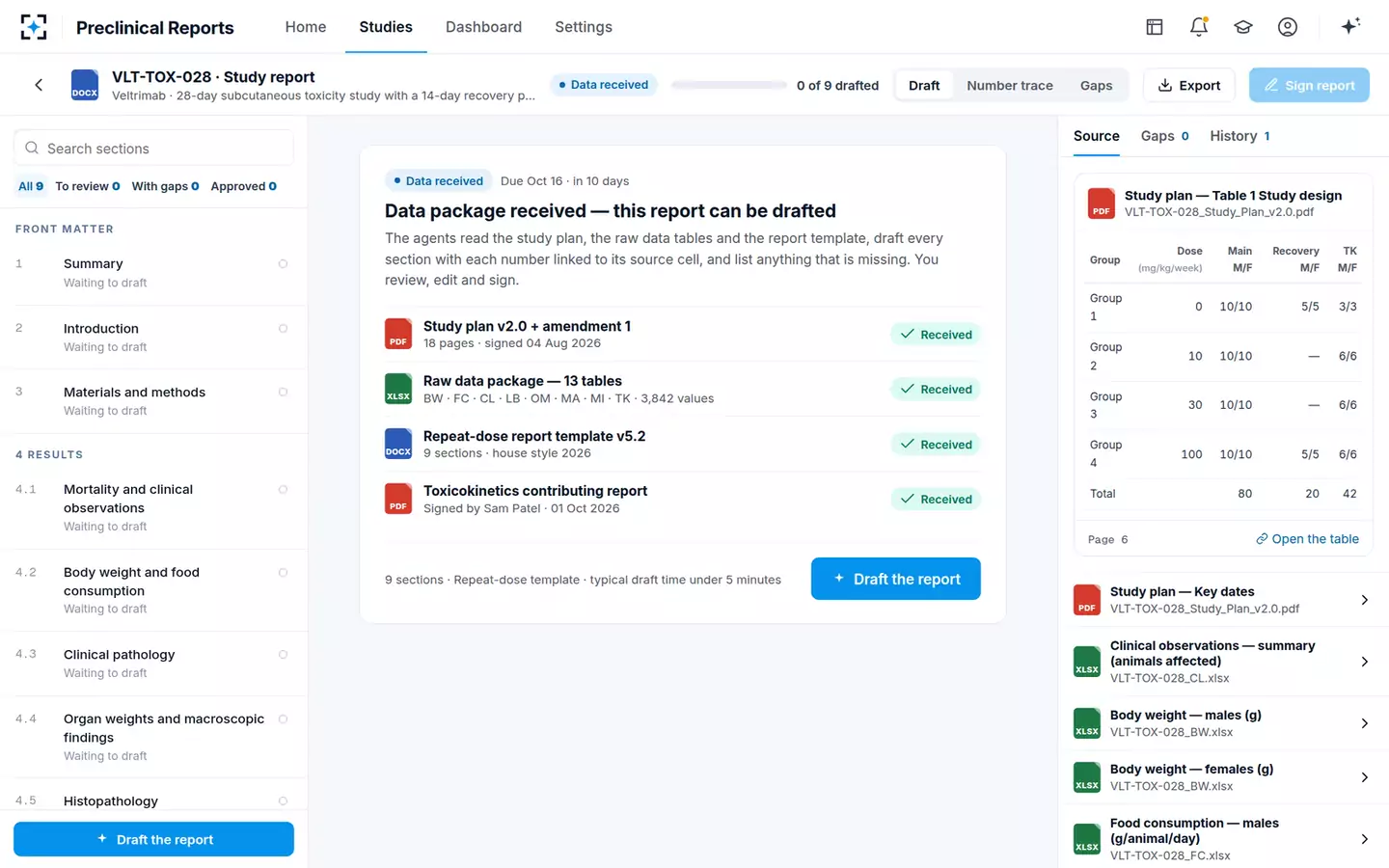The width and height of the screenshot is (1389, 868).
Task: Click PDF icon for Study plan — Key dates
Action: [1087, 600]
